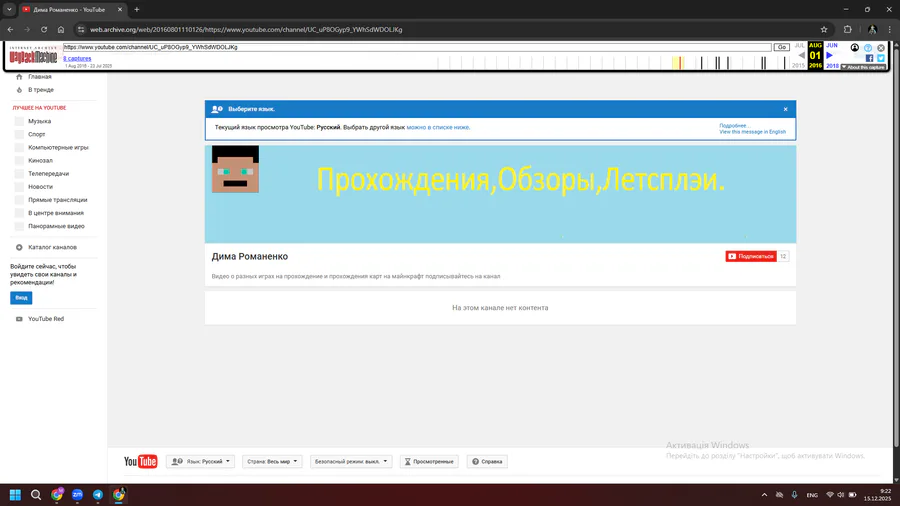Click the Wayback Machine logo

click(x=33, y=56)
